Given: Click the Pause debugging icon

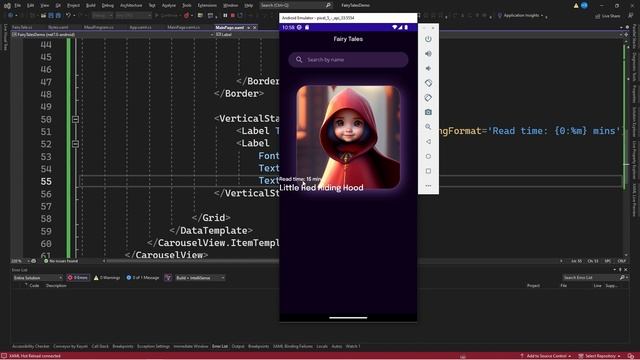Looking at the screenshot, I should (225, 16).
